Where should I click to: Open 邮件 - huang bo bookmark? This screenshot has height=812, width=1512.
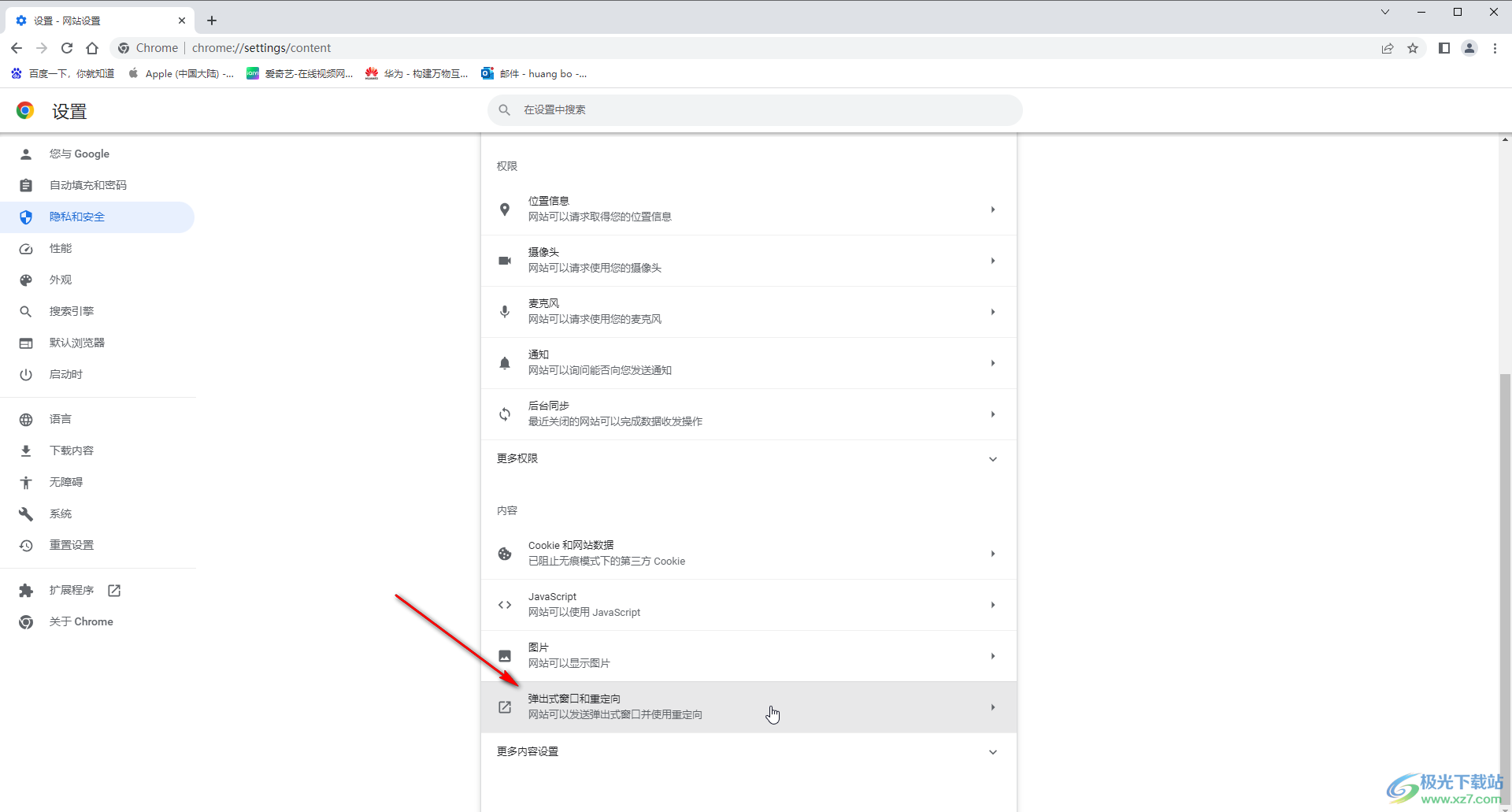534,73
